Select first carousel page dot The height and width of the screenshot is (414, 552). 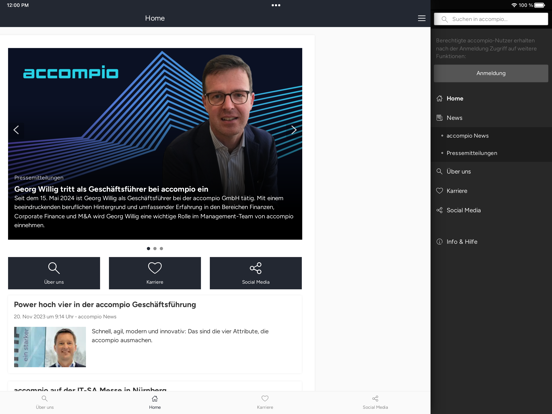point(148,249)
